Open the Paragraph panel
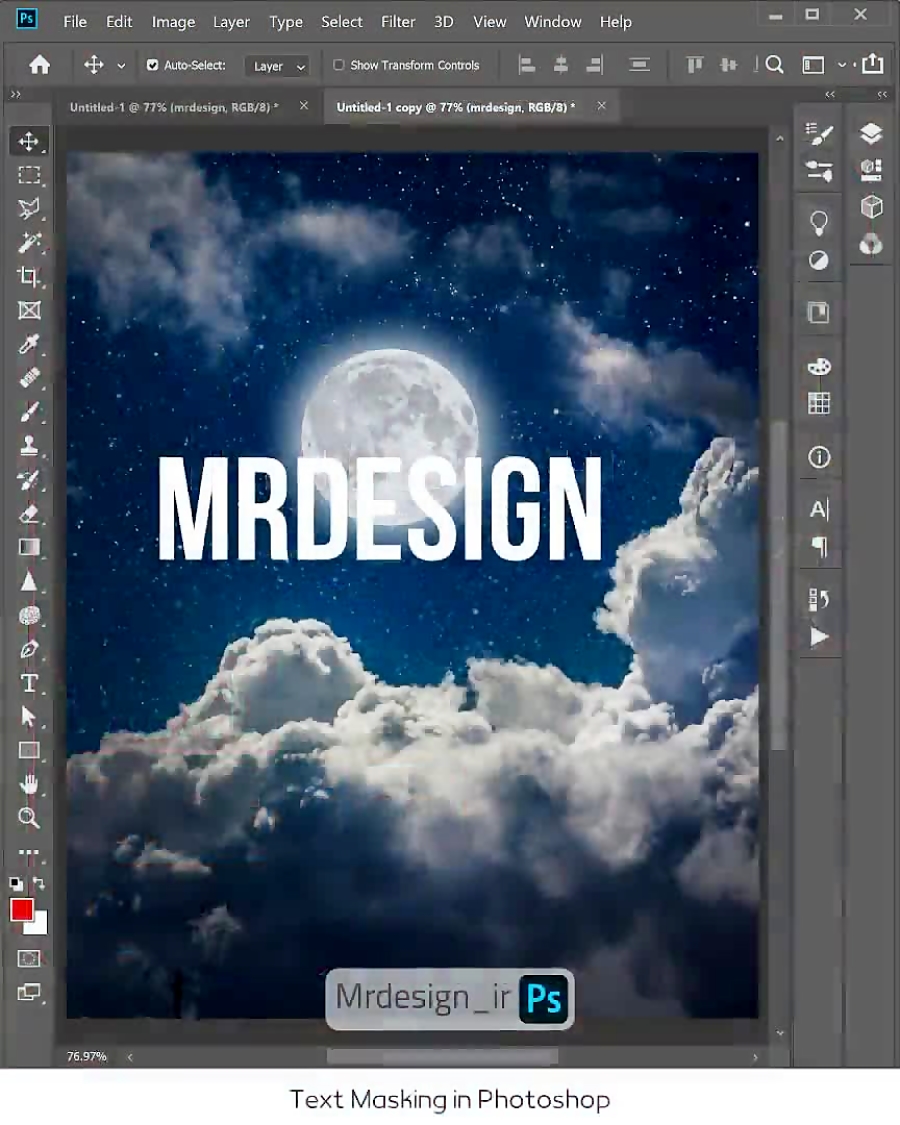Image resolution: width=900 pixels, height=1125 pixels. (819, 548)
